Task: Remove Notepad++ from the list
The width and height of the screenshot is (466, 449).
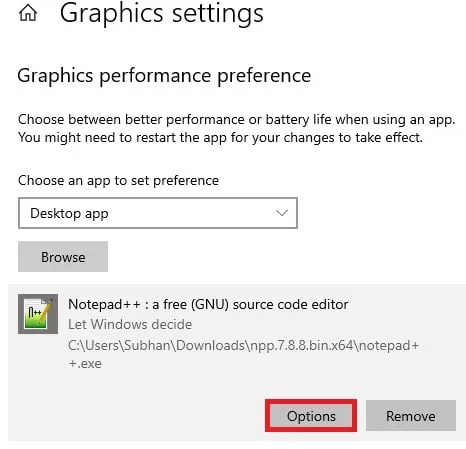Action: [x=411, y=416]
